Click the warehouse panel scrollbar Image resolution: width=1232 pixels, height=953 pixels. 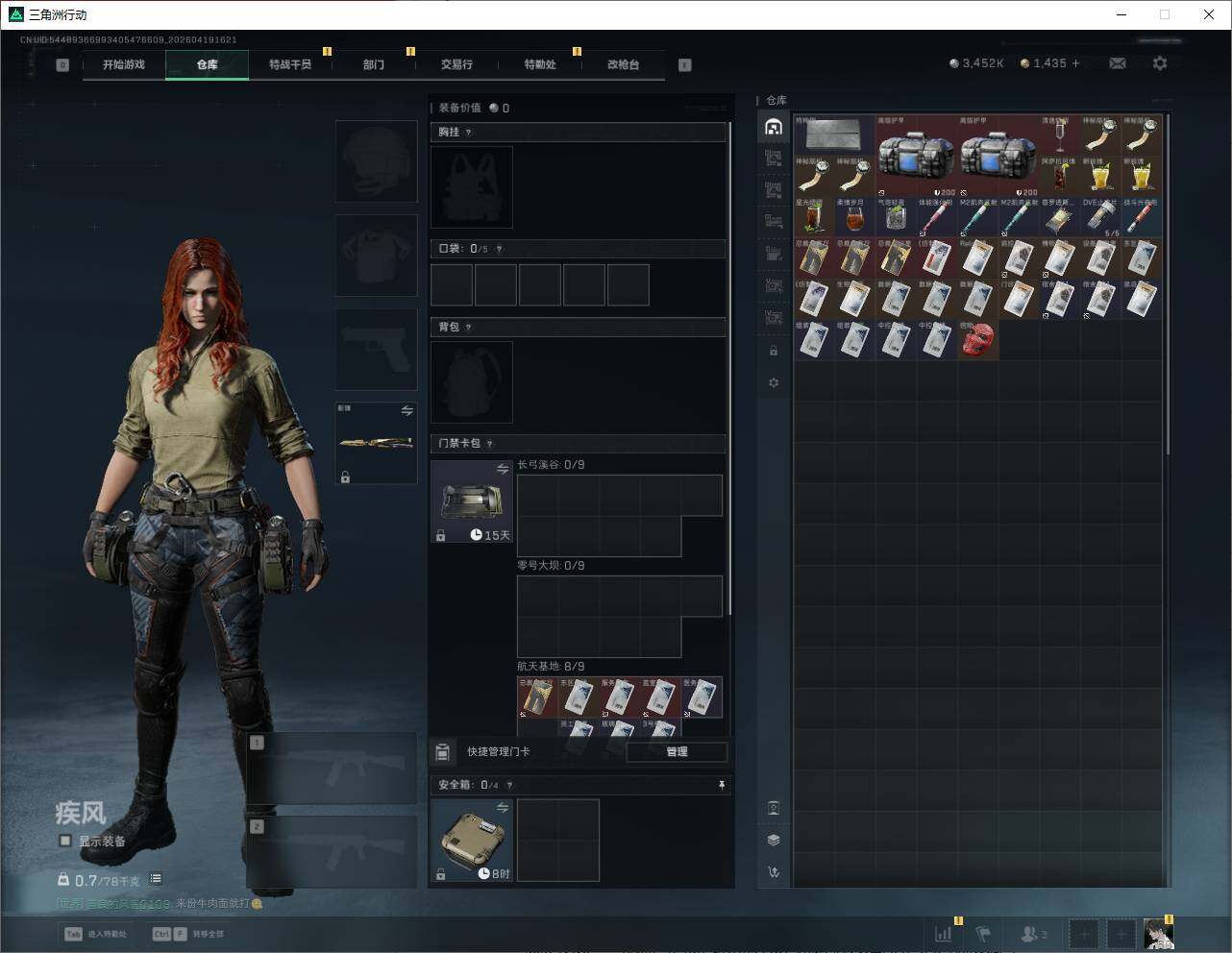pos(1168,283)
